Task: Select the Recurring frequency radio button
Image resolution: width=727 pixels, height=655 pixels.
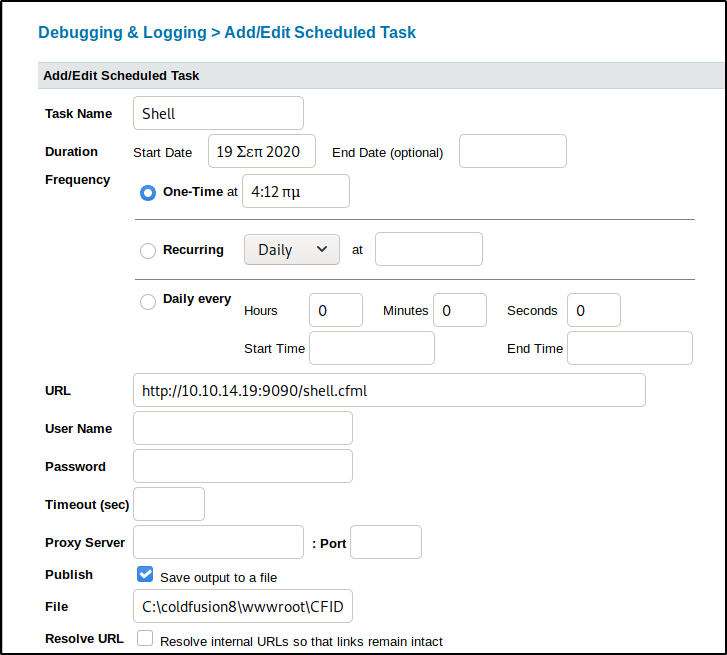Action: (x=148, y=251)
